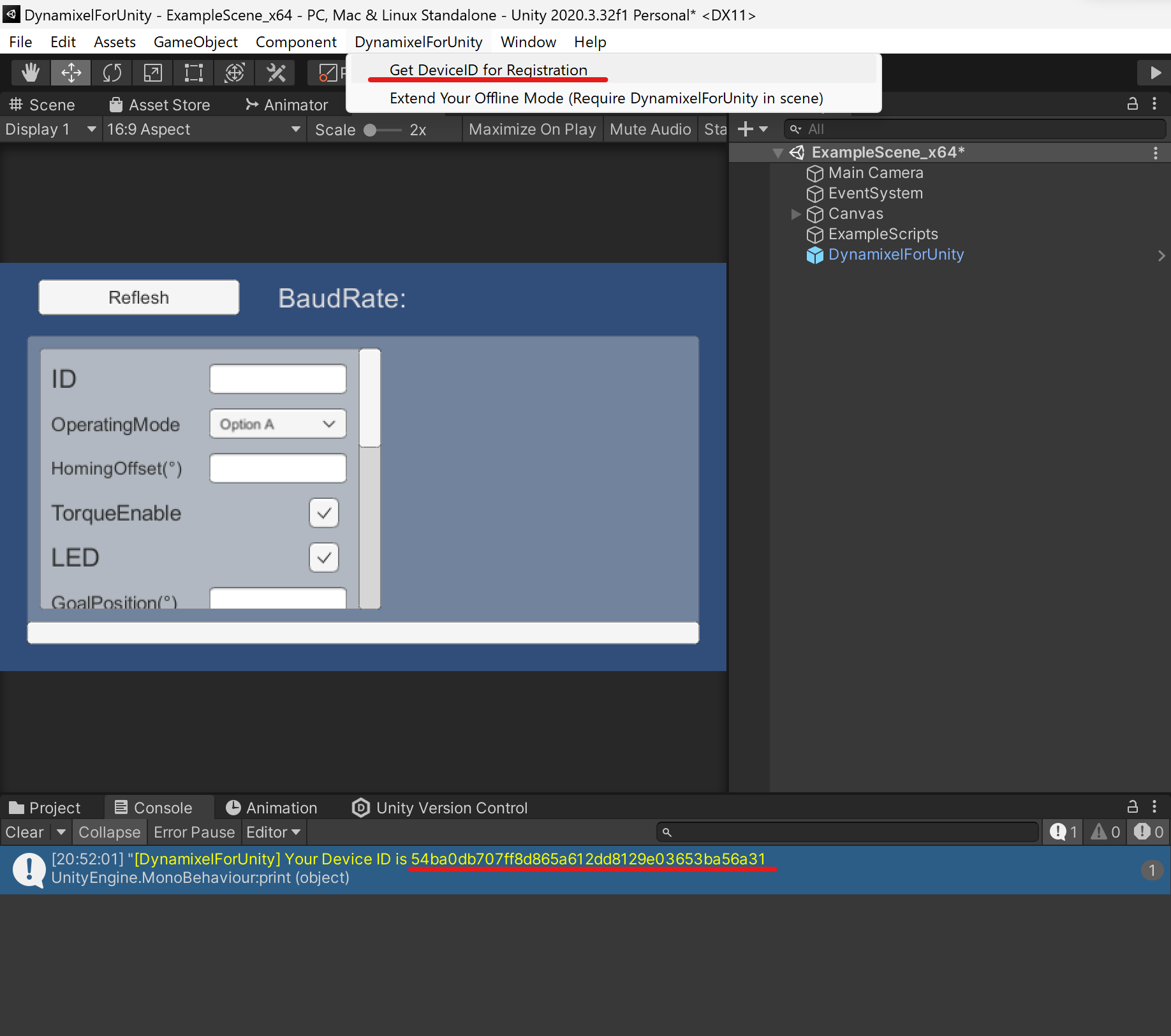
Task: Open OperatingMode Option A dropdown
Action: [x=278, y=424]
